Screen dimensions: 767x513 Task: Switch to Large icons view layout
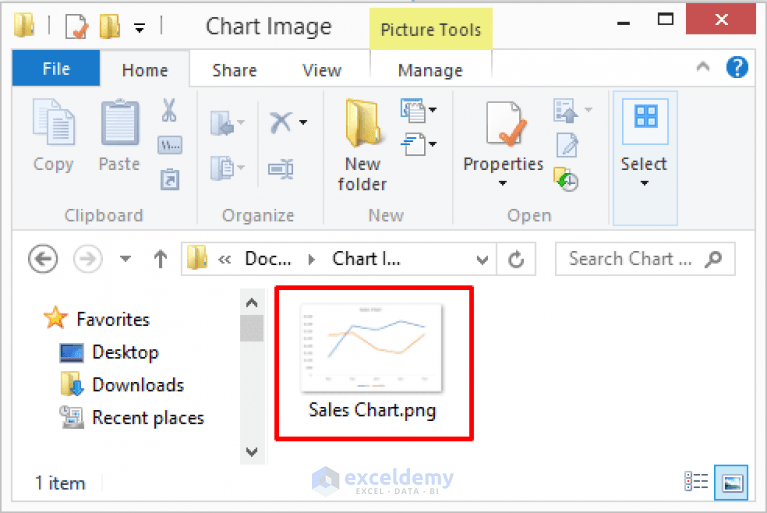733,481
